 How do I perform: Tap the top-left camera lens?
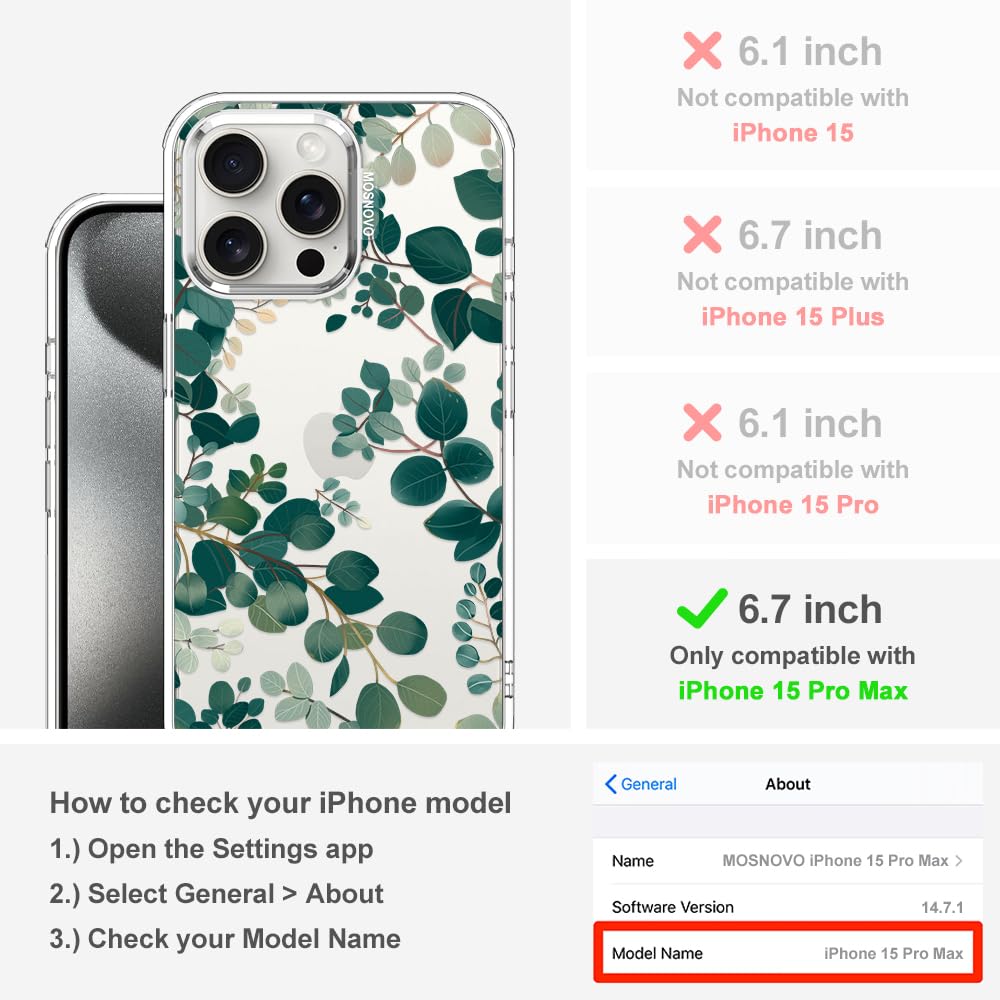tap(233, 162)
